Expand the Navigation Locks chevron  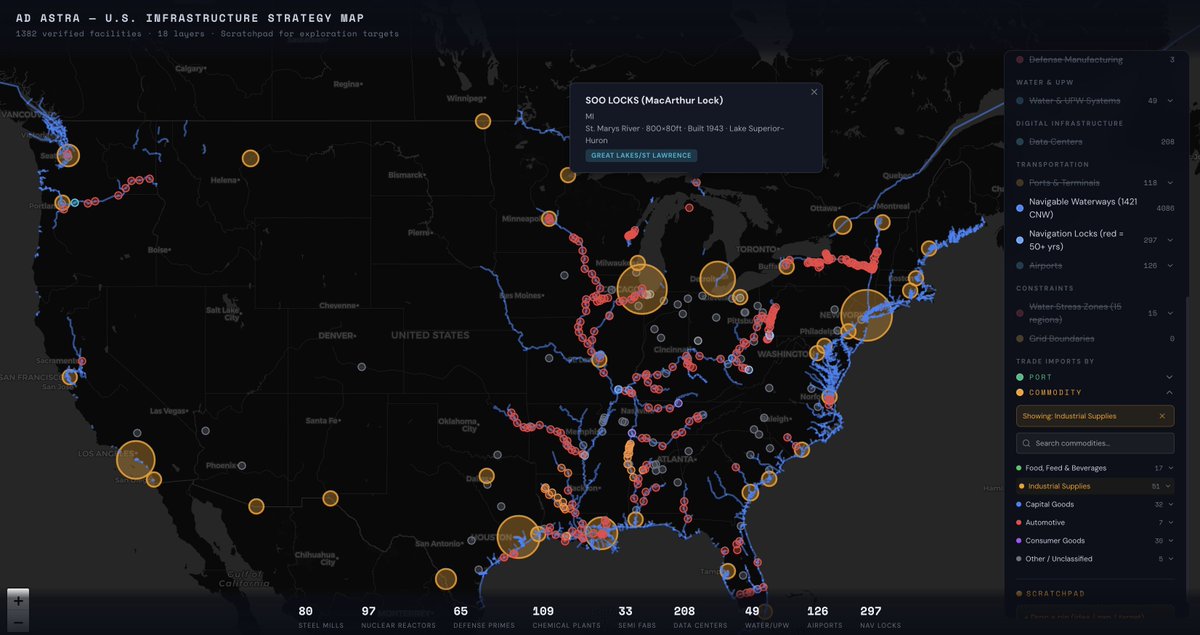pyautogui.click(x=1169, y=240)
